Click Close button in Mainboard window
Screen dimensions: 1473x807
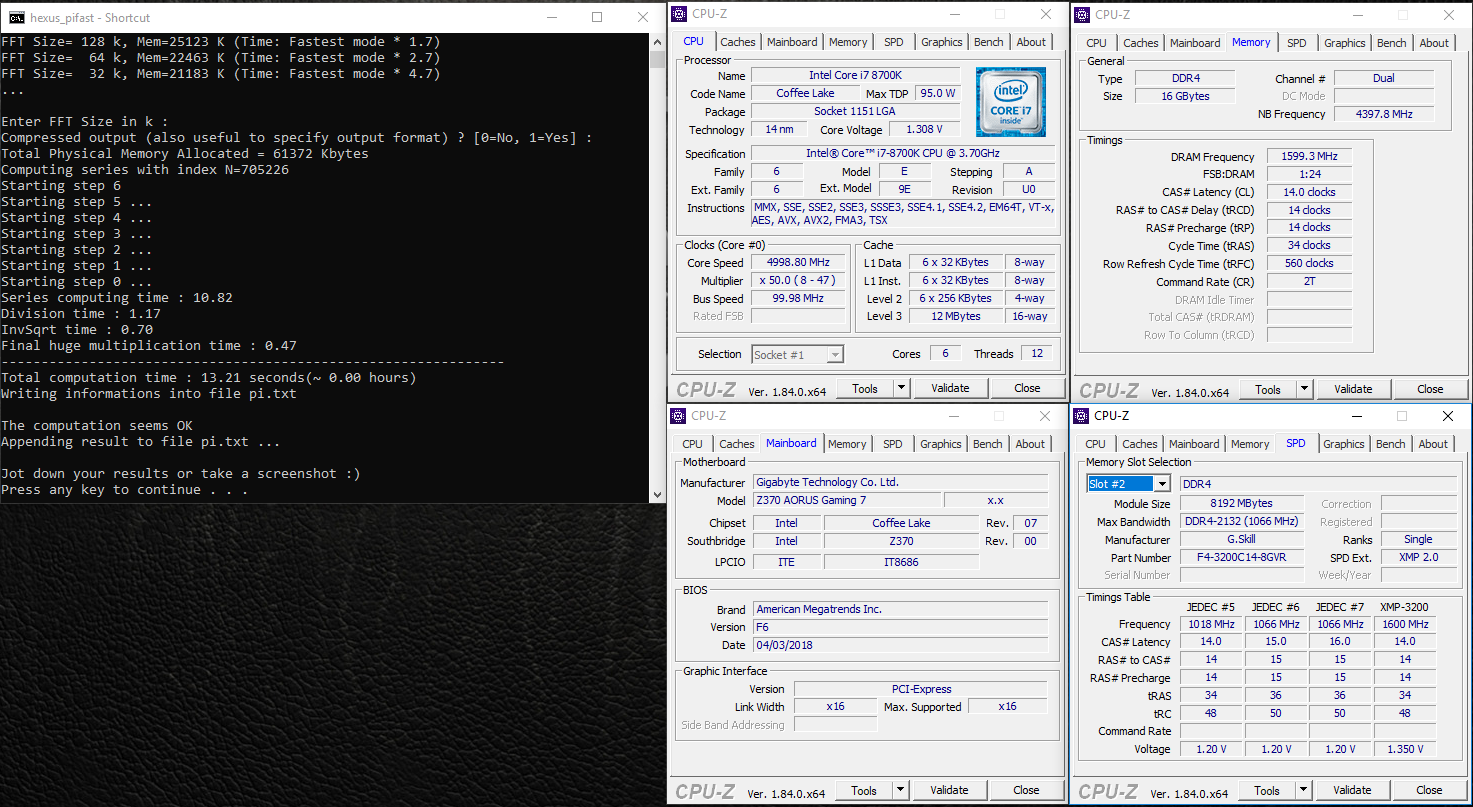[1026, 790]
